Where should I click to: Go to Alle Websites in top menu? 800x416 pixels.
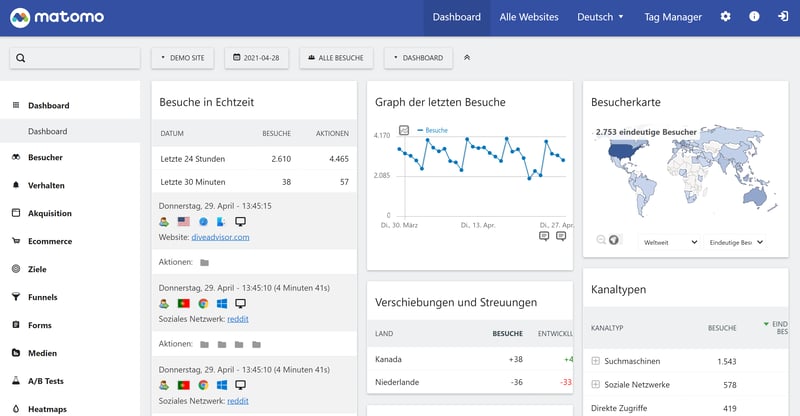529,17
